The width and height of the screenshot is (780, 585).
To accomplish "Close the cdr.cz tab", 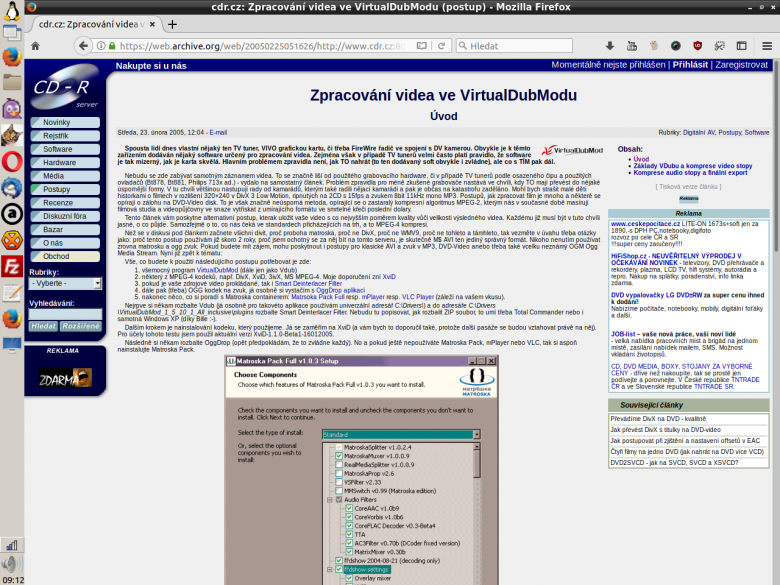I will tap(152, 24).
